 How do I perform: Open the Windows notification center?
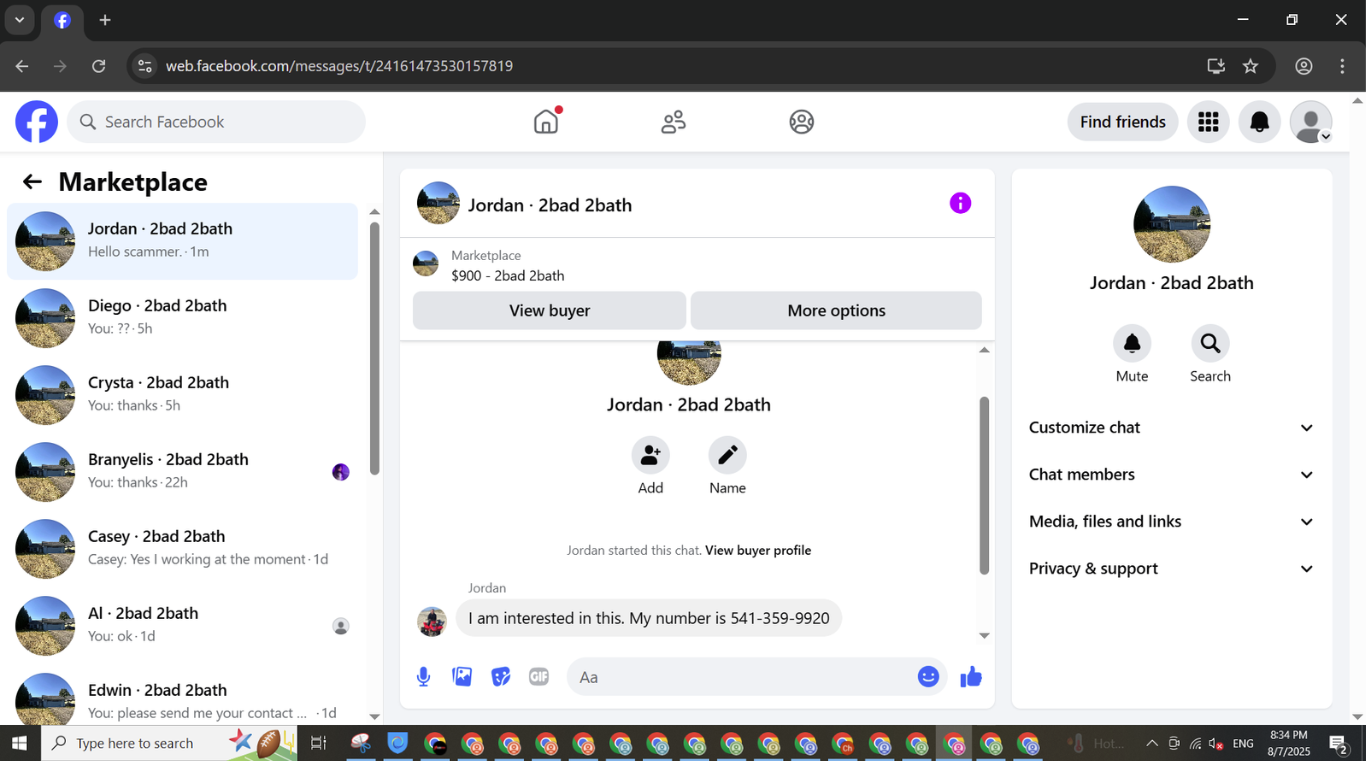[1339, 743]
